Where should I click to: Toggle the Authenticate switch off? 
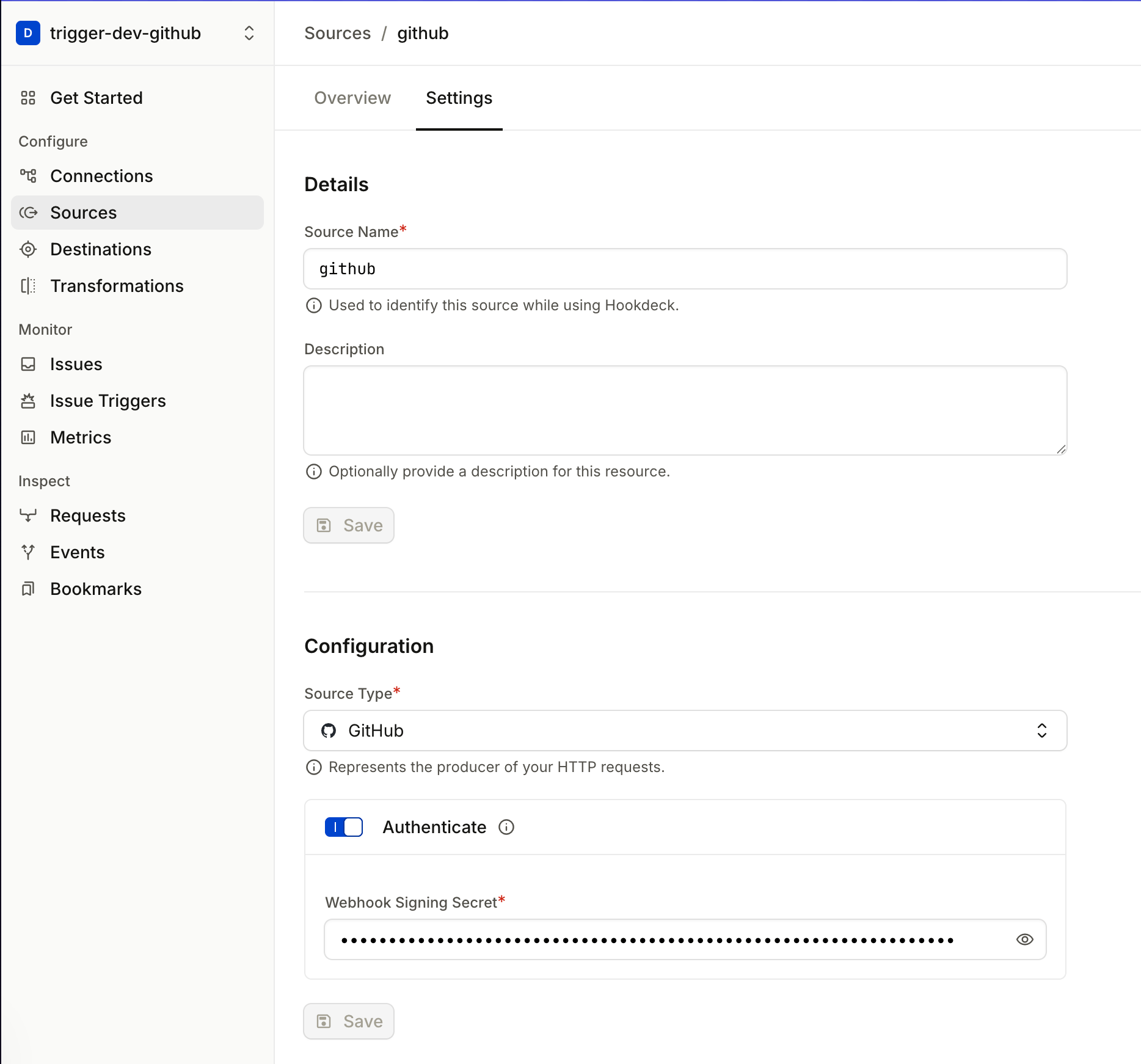tap(343, 827)
